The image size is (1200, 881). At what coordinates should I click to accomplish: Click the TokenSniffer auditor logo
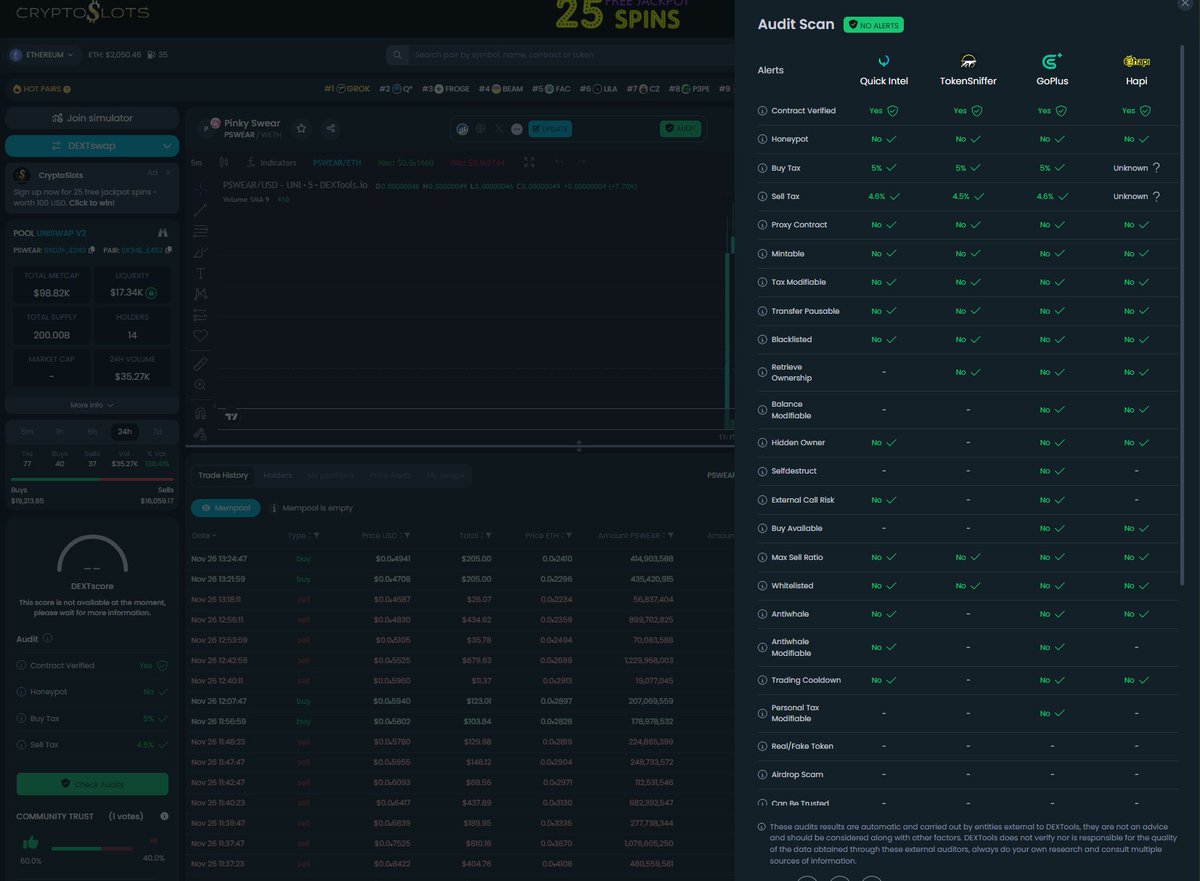coord(968,61)
